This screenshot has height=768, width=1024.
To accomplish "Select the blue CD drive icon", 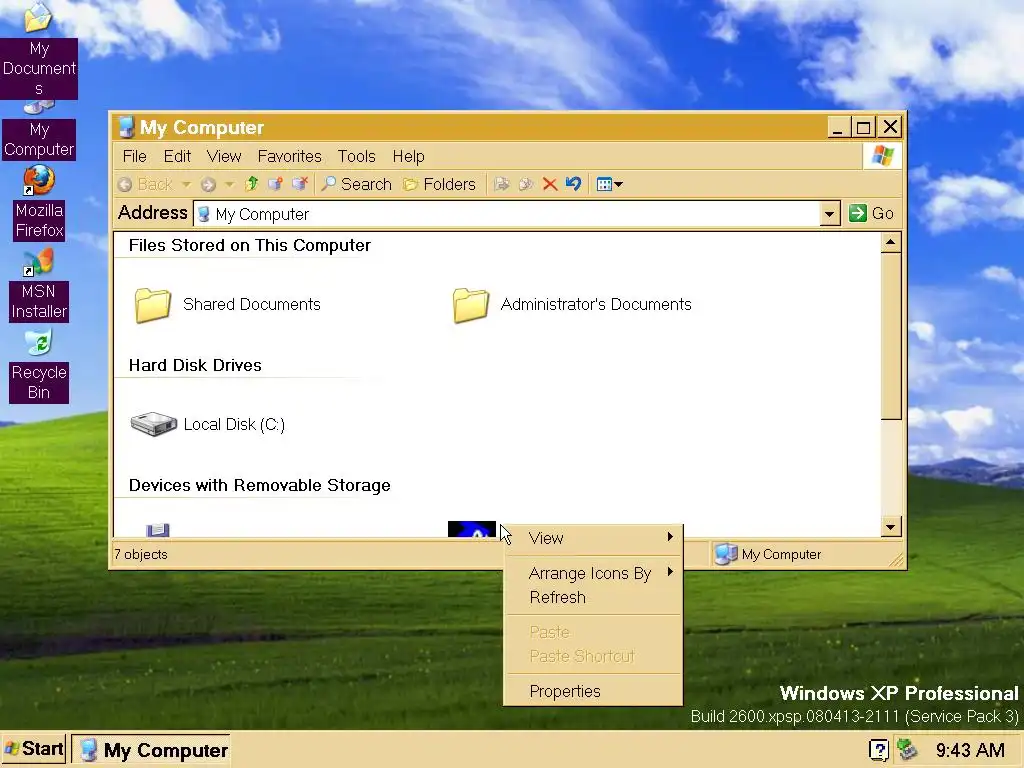I will pos(472,529).
